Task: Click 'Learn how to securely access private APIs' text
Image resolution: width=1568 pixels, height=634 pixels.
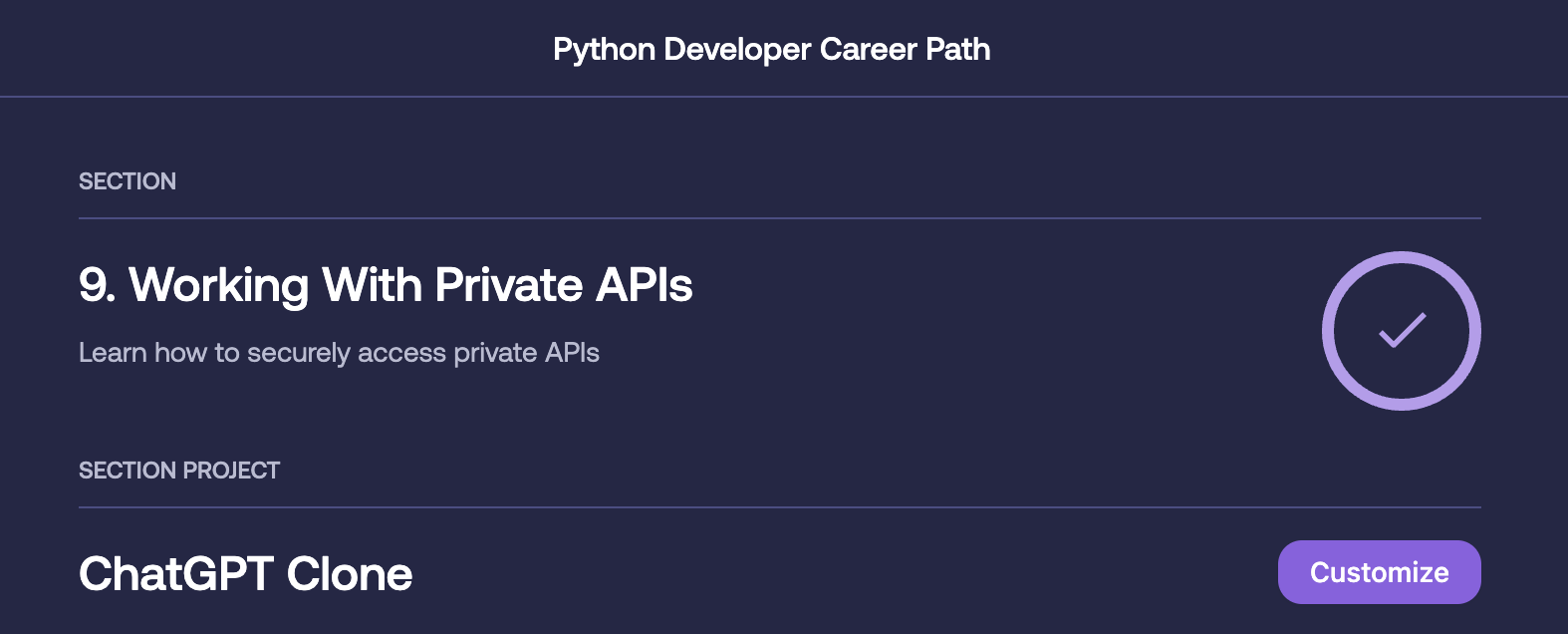Action: point(339,353)
